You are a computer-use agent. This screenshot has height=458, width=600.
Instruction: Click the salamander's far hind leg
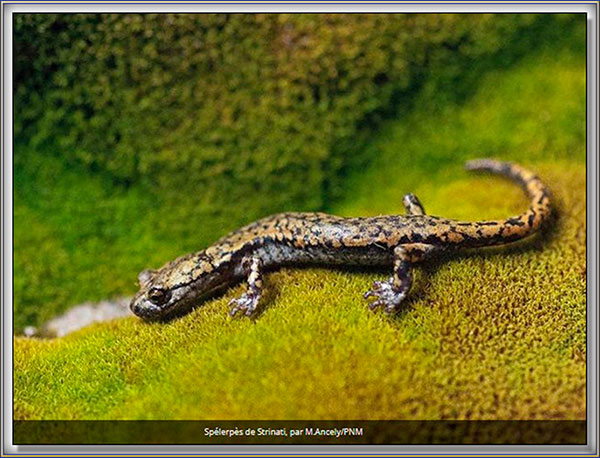(x=413, y=204)
